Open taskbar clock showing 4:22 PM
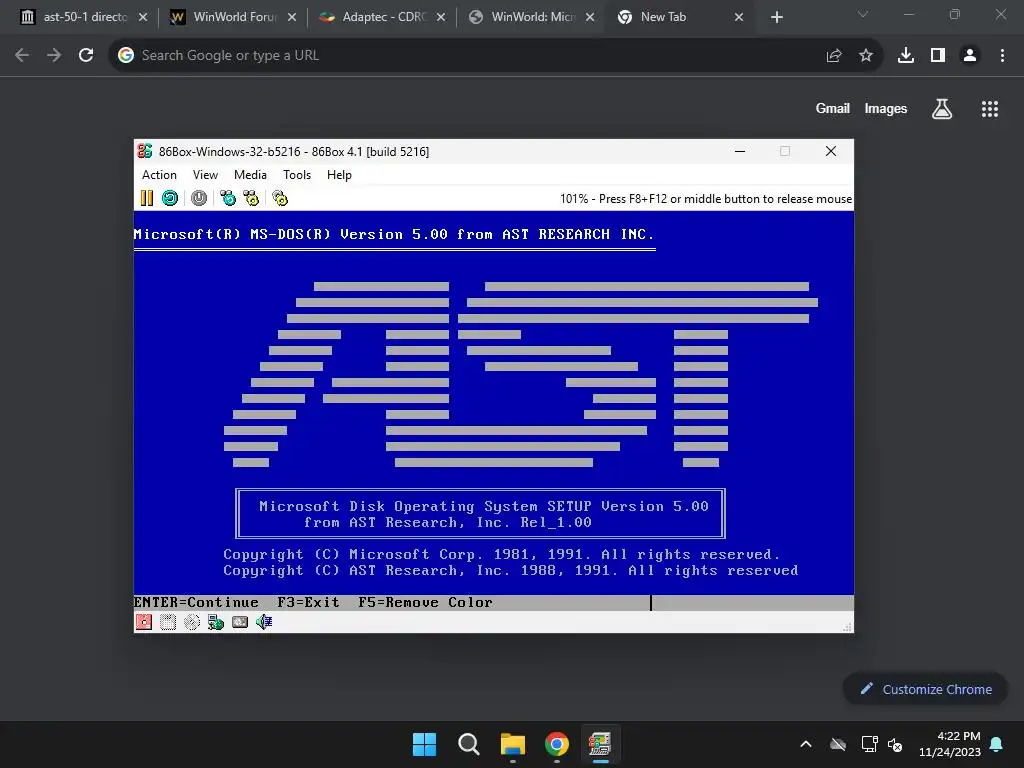 click(950, 744)
